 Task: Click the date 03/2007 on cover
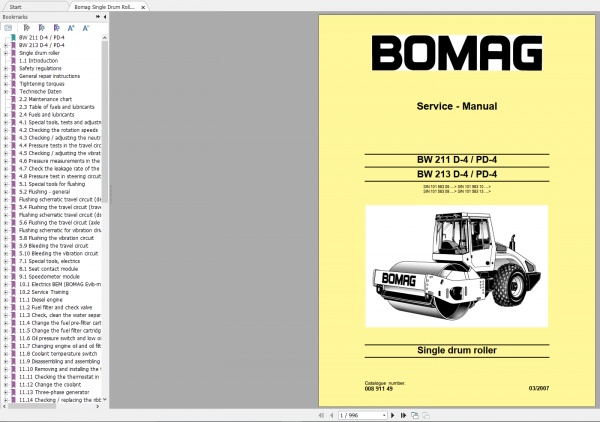click(539, 388)
